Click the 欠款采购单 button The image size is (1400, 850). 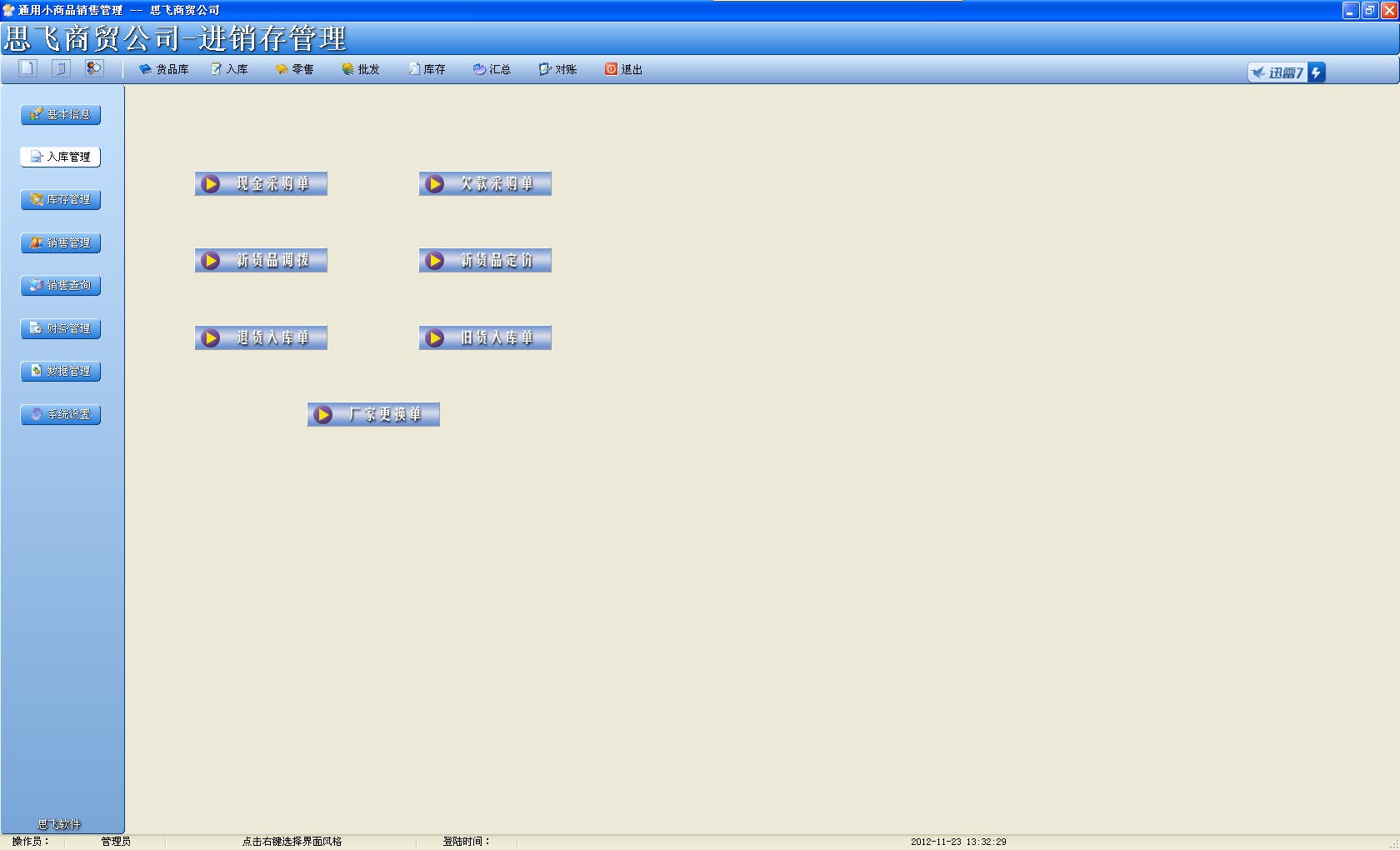click(x=485, y=183)
